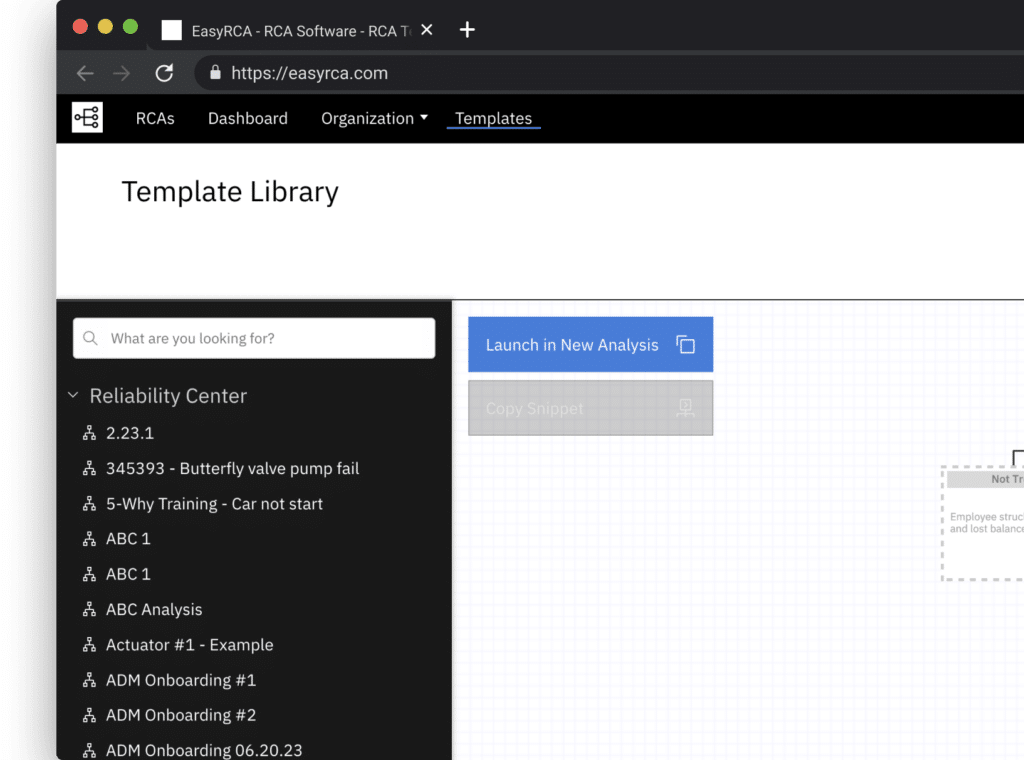Click the tree icon beside template 2.23.1

[89, 432]
